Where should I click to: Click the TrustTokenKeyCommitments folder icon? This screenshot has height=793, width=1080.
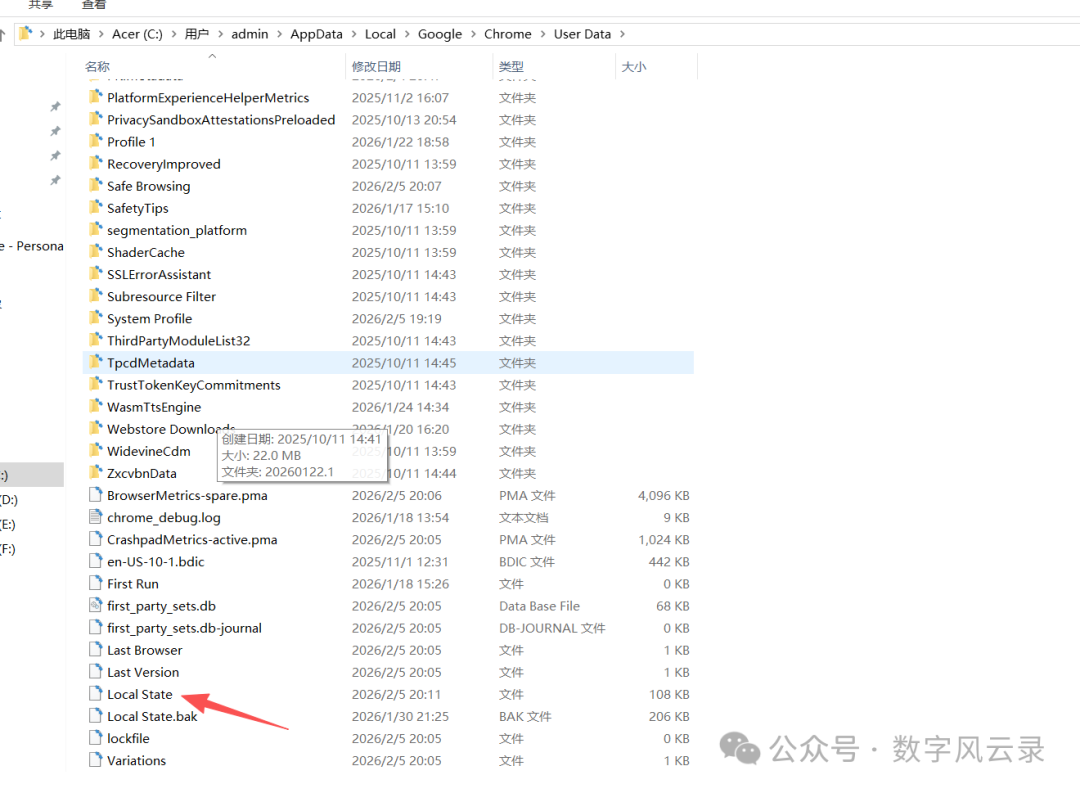click(x=95, y=384)
